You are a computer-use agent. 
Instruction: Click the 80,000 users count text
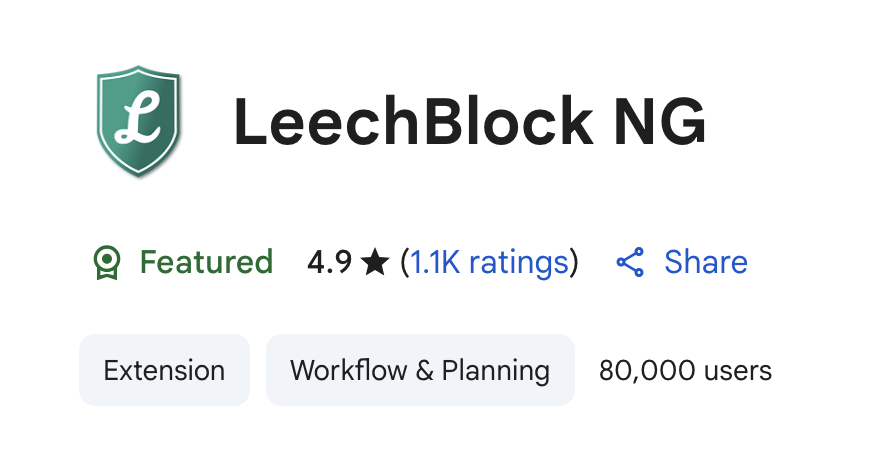click(x=685, y=371)
